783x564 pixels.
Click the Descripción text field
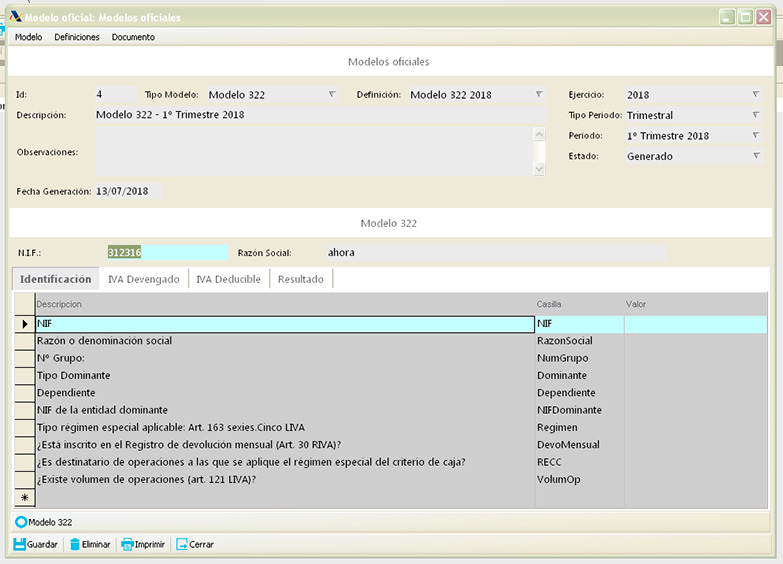[x=321, y=114]
